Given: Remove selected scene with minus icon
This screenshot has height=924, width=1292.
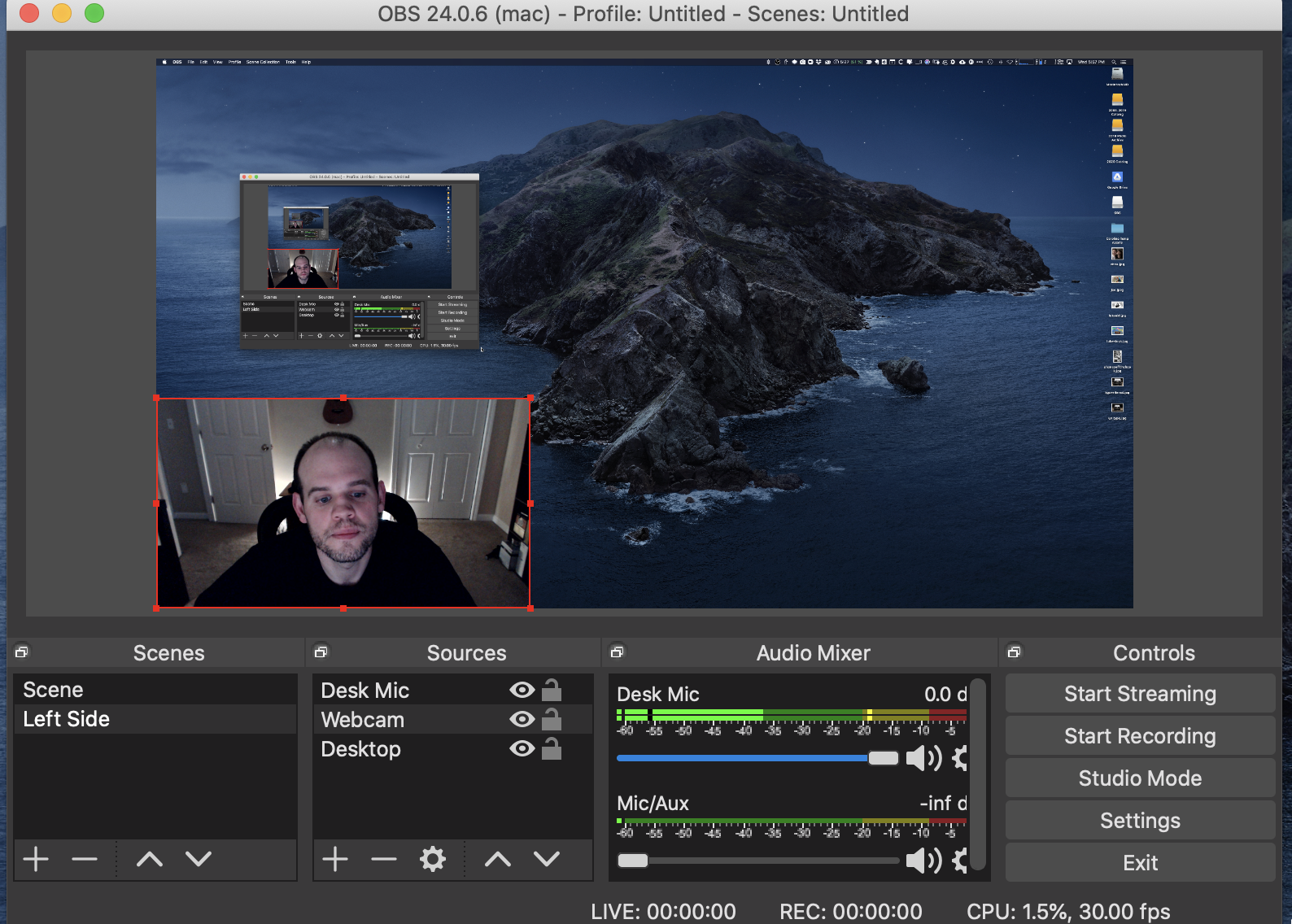Looking at the screenshot, I should point(84,859).
